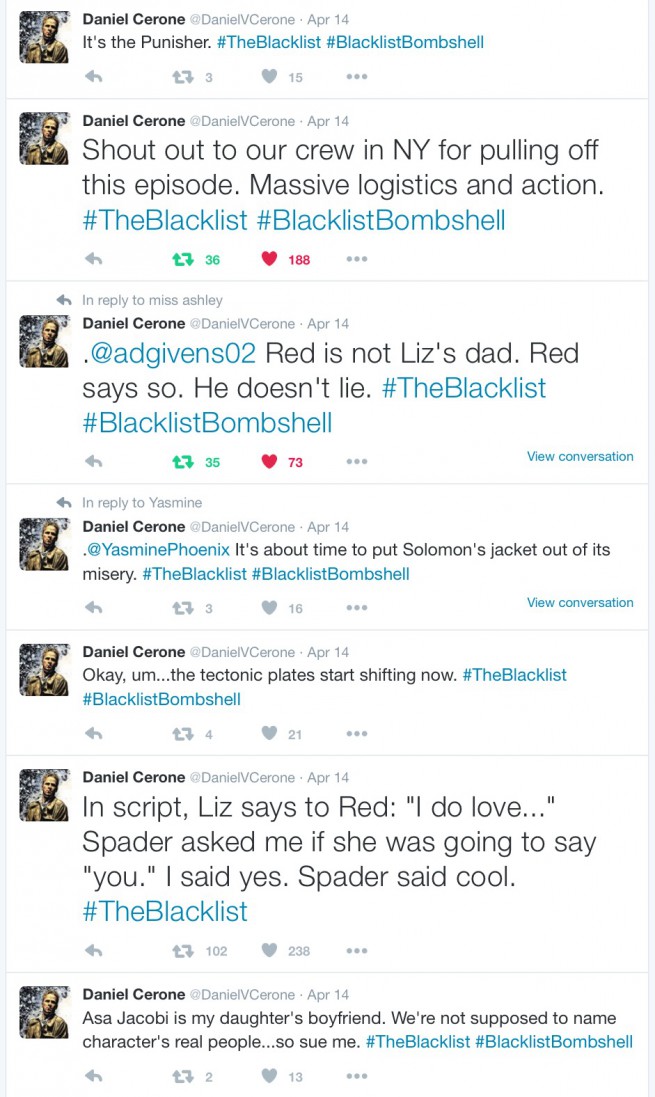Image resolution: width=655 pixels, height=1097 pixels.
Task: Show more actions for "In script, Liz says" tweet
Action: [x=357, y=951]
